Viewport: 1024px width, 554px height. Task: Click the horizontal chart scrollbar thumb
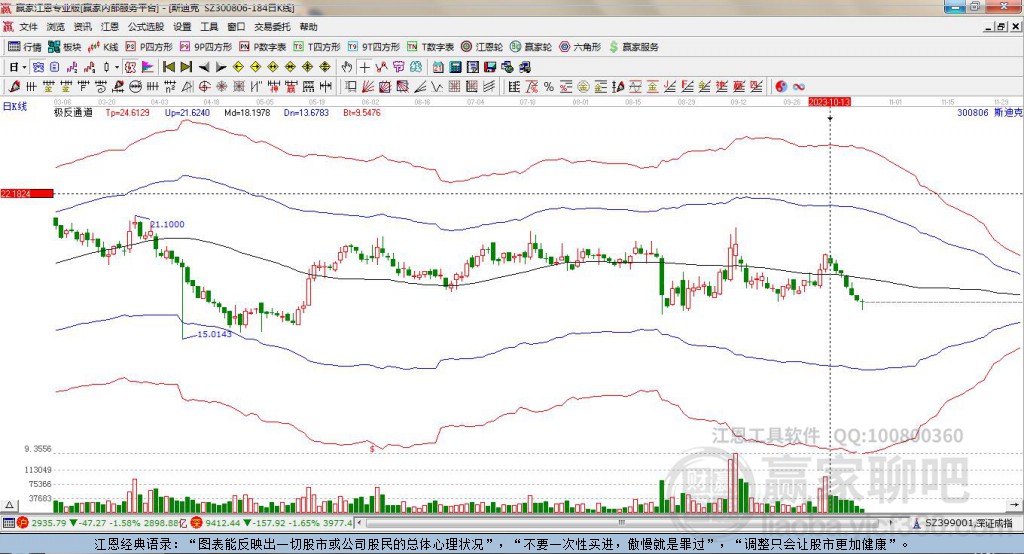coord(622,523)
